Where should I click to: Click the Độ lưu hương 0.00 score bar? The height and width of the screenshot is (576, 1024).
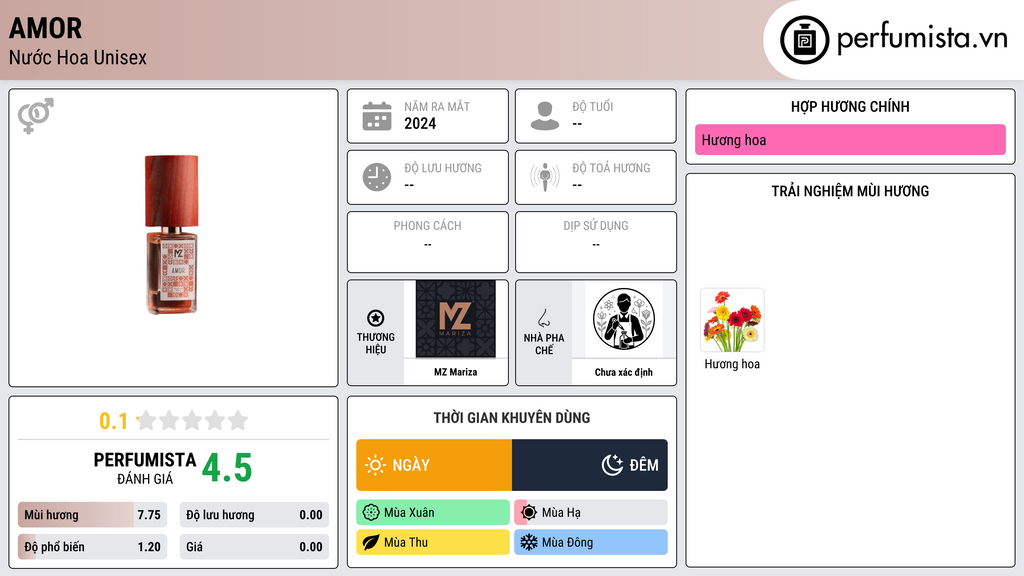pos(254,515)
